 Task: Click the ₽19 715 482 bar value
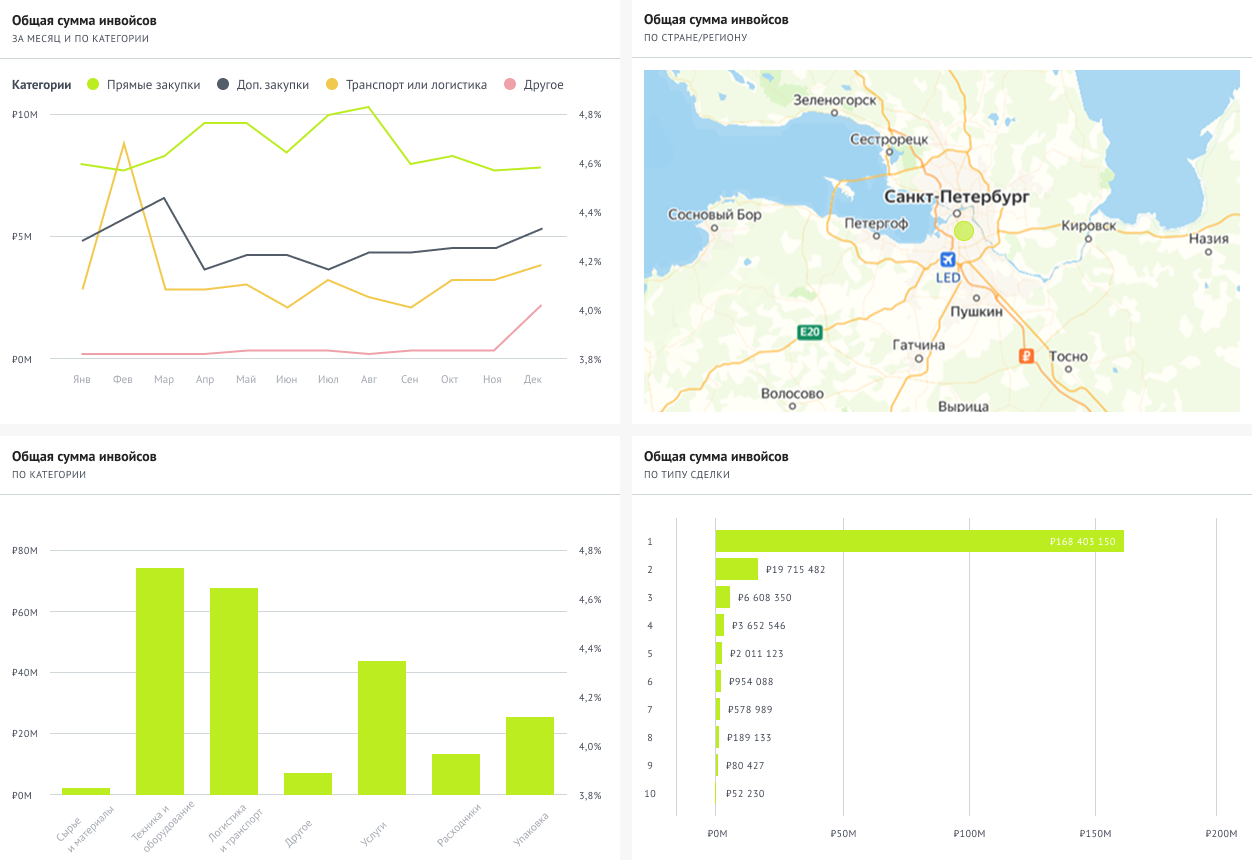795,569
